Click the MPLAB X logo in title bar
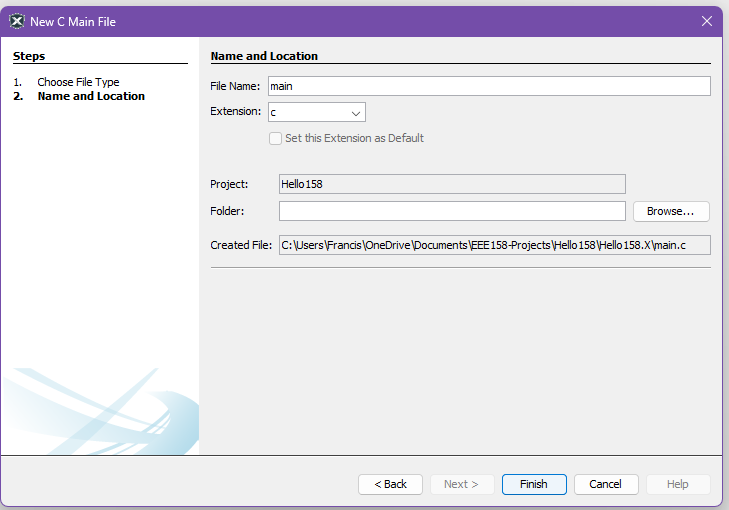729x510 pixels. click(x=16, y=21)
